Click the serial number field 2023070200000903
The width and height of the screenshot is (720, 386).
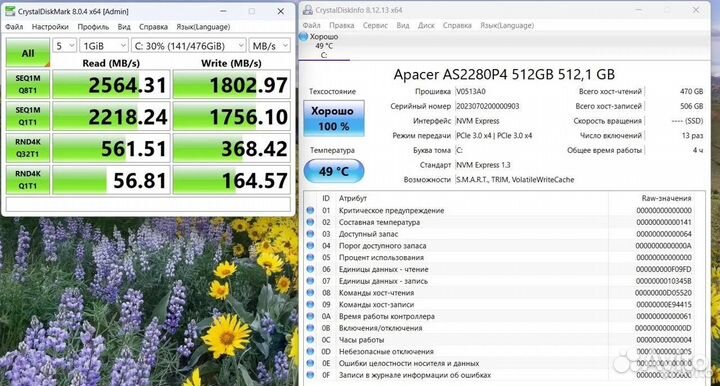tap(488, 106)
